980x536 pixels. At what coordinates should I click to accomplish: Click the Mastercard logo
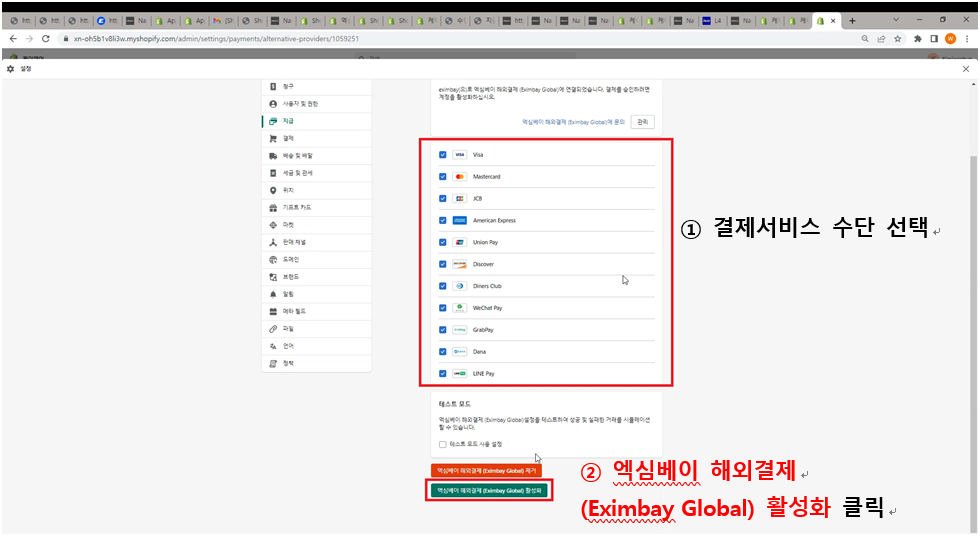[x=459, y=177]
